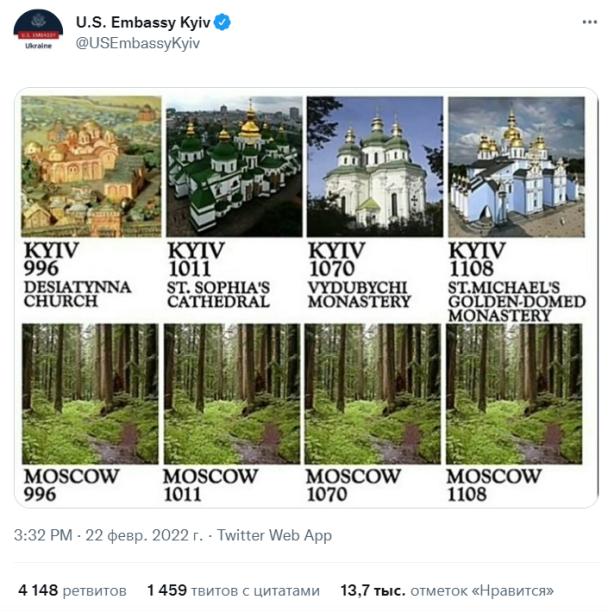Select the forest image above Moscow 1070
Screen dimensions: 608x612
pyautogui.click(x=375, y=393)
